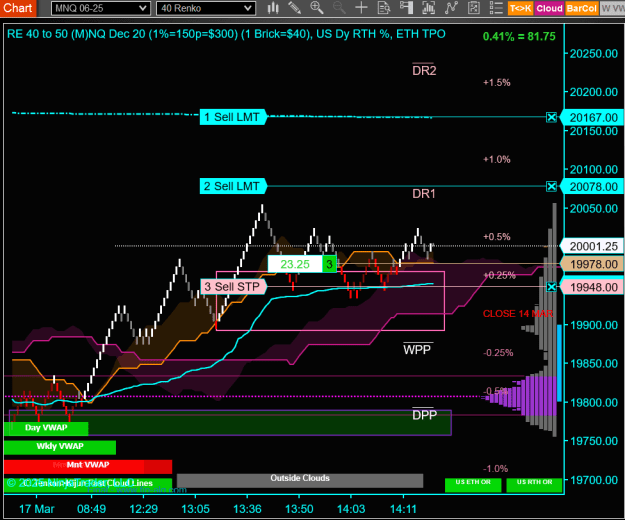
Task: Cancel the 2 Sell LMT order X
Action: [551, 186]
